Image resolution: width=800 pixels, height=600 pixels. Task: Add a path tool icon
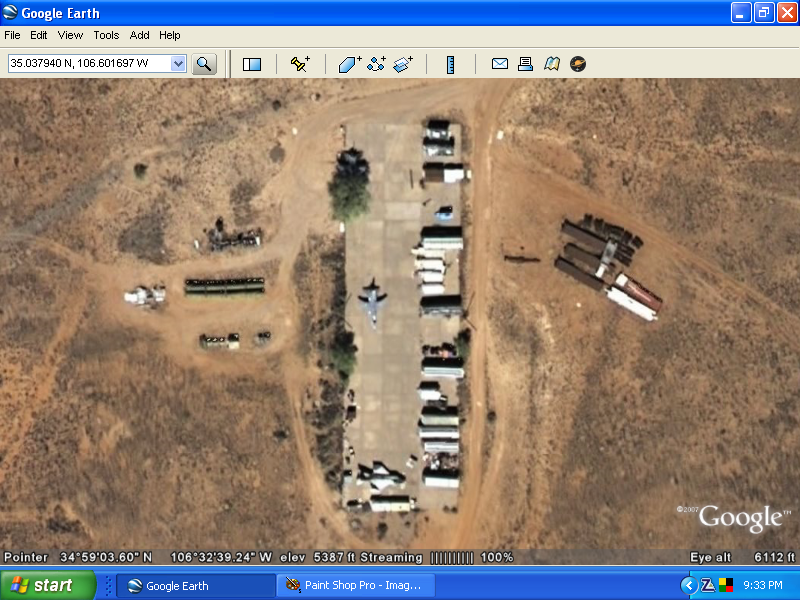[x=377, y=64]
